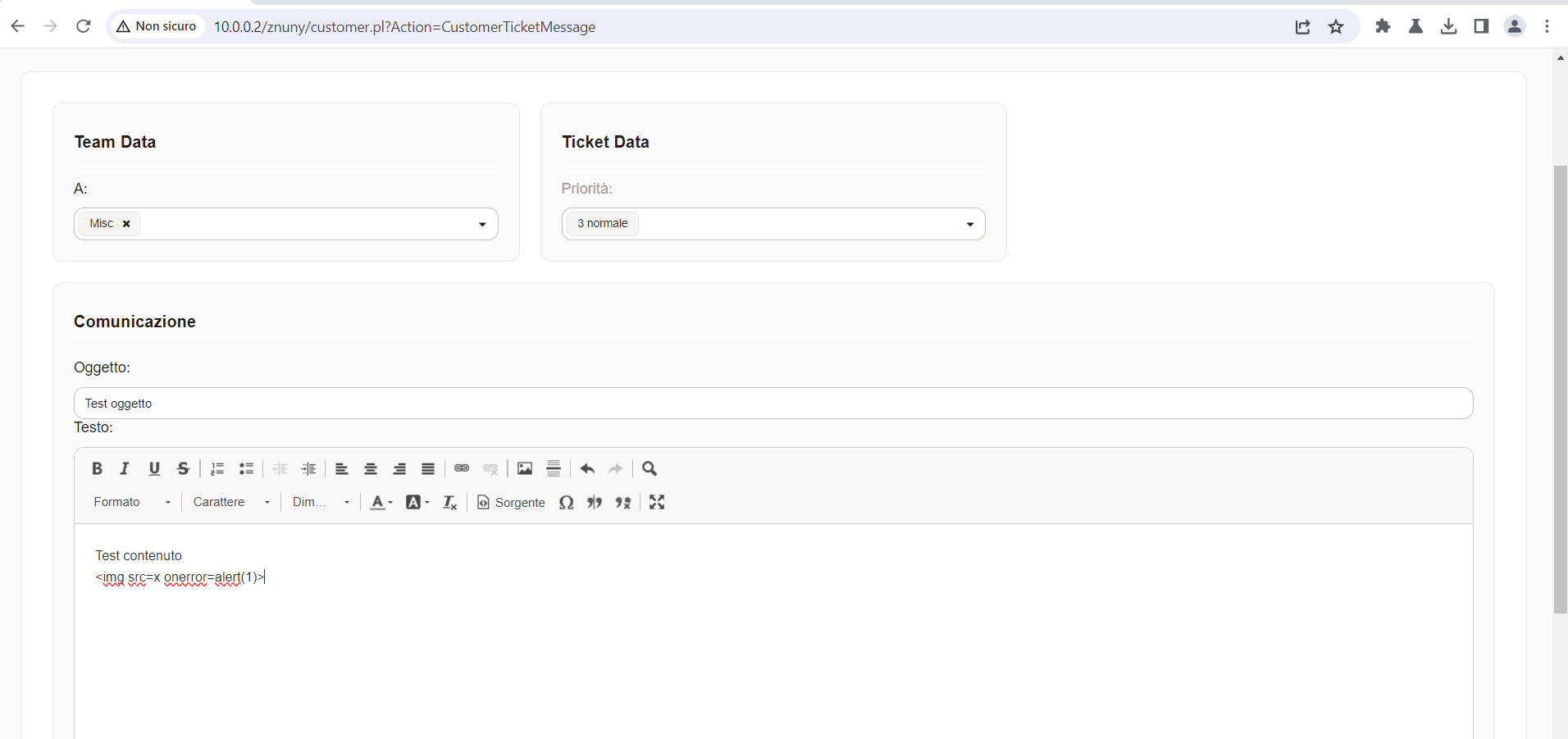Expand the Priorità 3 normale dropdown
Screen dimensions: 1568x739
pyautogui.click(x=773, y=224)
